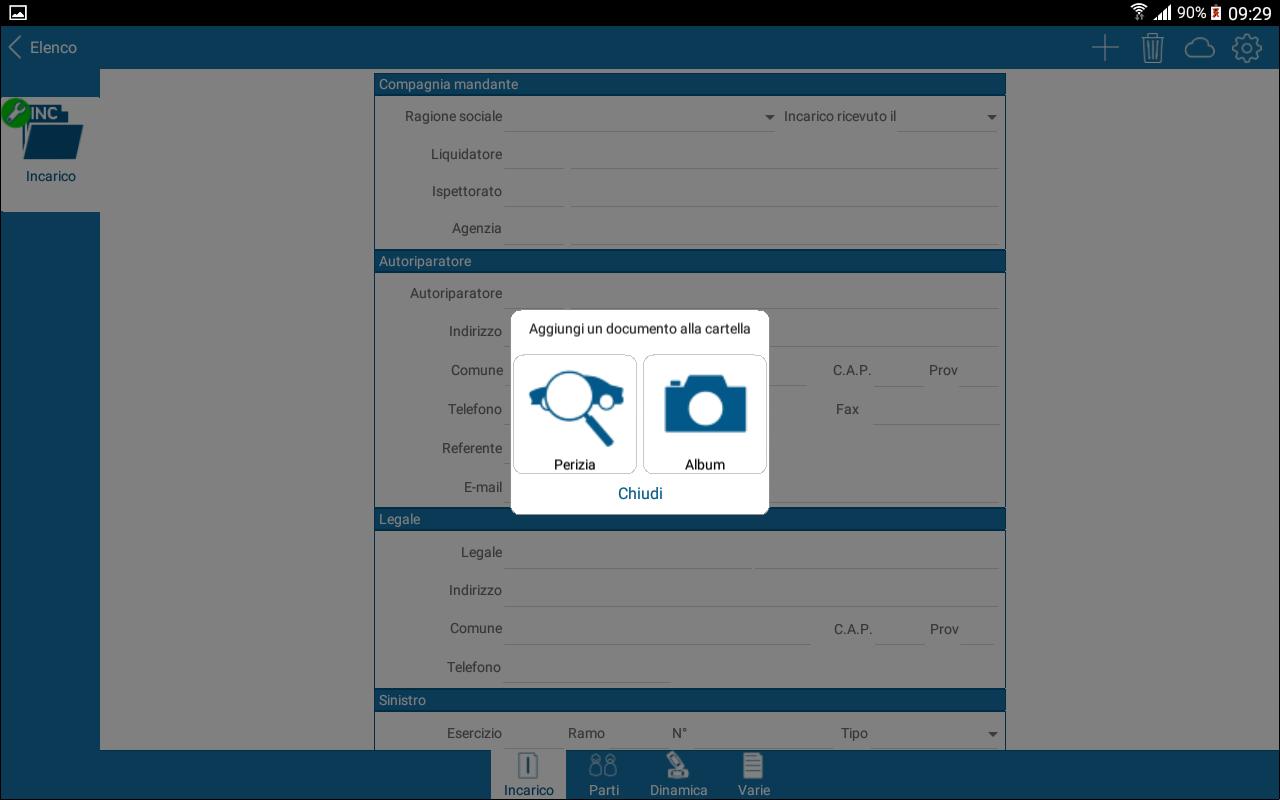The image size is (1280, 800).
Task: Go back to Elenco list
Action: point(43,48)
